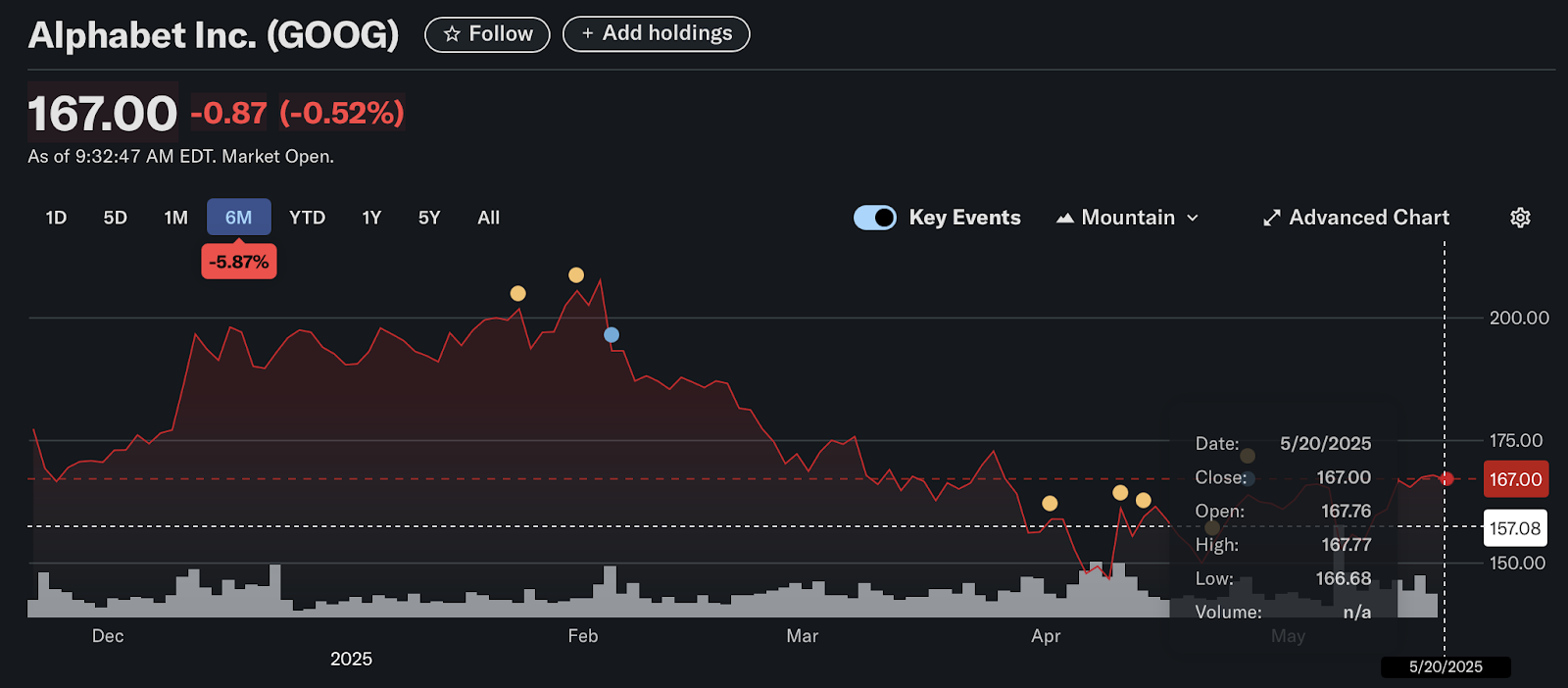Click the market open timestamp text
1568x688 pixels.
(181, 157)
